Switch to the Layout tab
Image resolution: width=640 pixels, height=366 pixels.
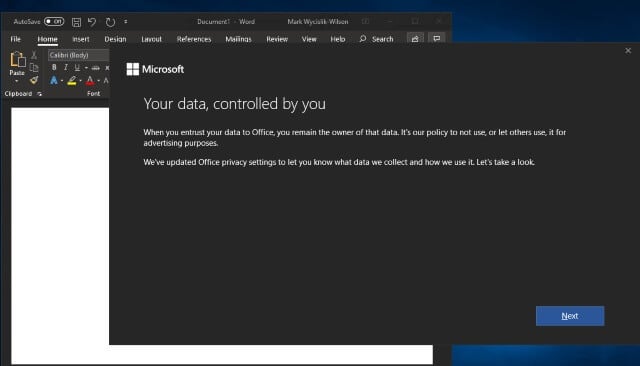[151, 39]
